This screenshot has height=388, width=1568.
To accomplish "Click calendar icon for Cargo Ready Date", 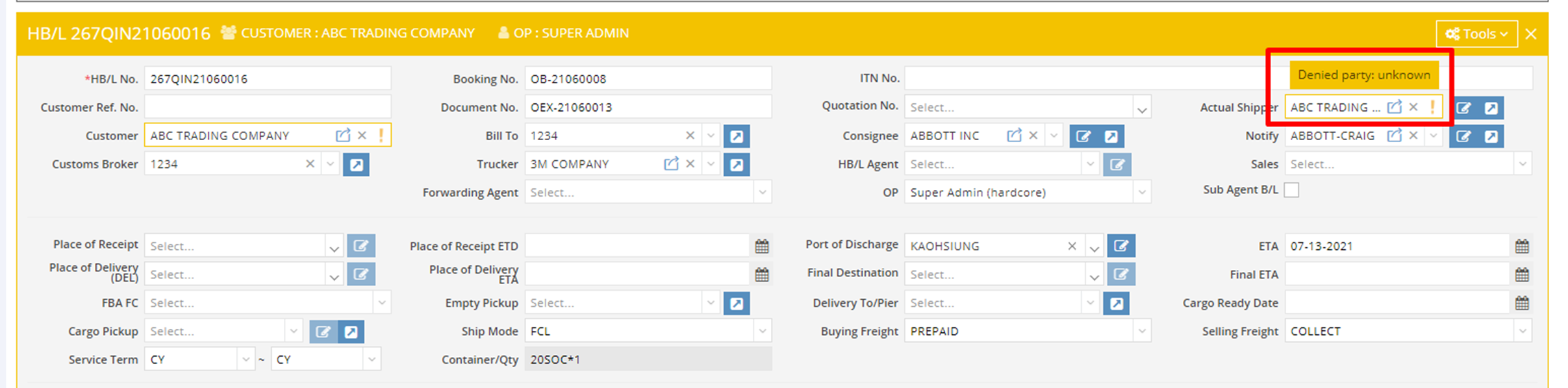I will pos(1521,303).
